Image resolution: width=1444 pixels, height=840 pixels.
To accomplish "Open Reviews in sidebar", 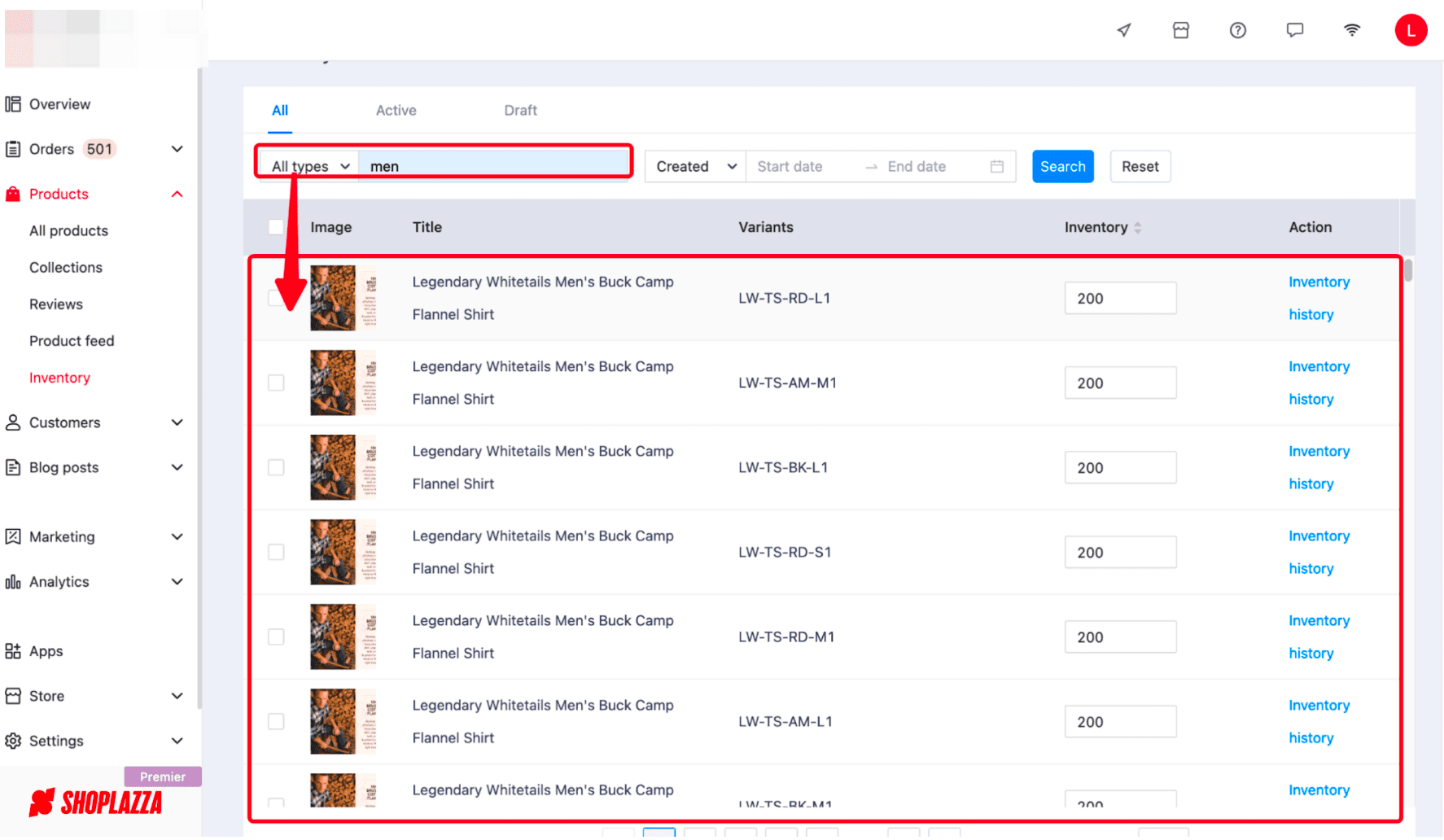I will pos(56,304).
